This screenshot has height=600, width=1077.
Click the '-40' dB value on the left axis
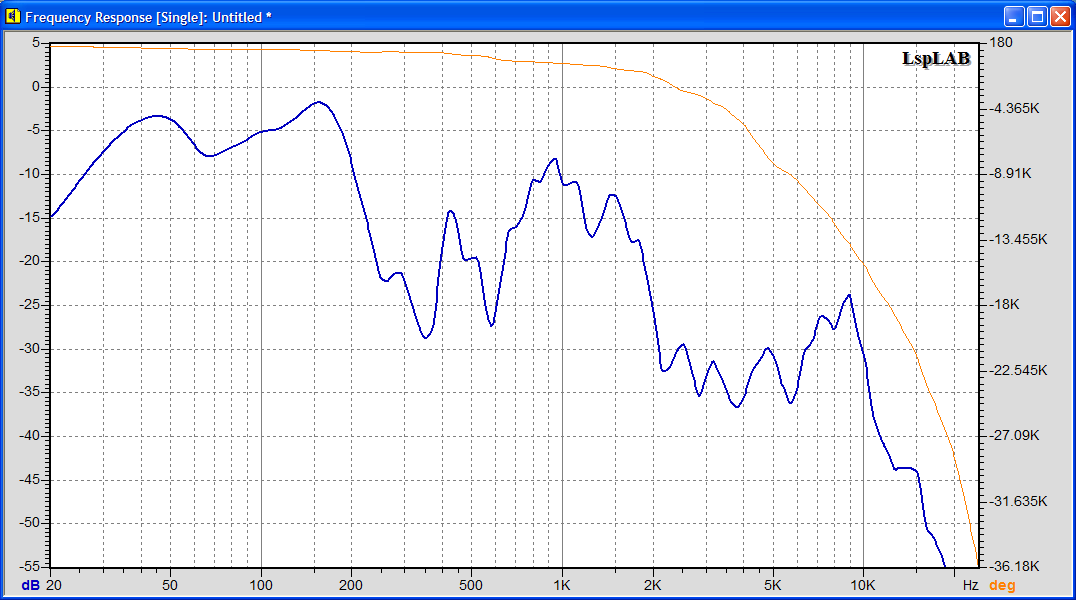click(30, 436)
